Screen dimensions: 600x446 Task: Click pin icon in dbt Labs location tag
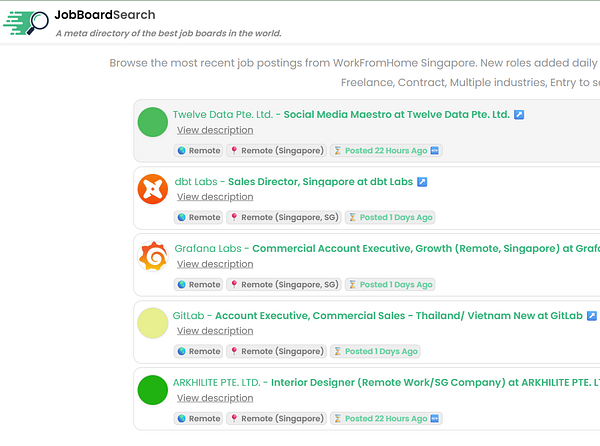[234, 217]
